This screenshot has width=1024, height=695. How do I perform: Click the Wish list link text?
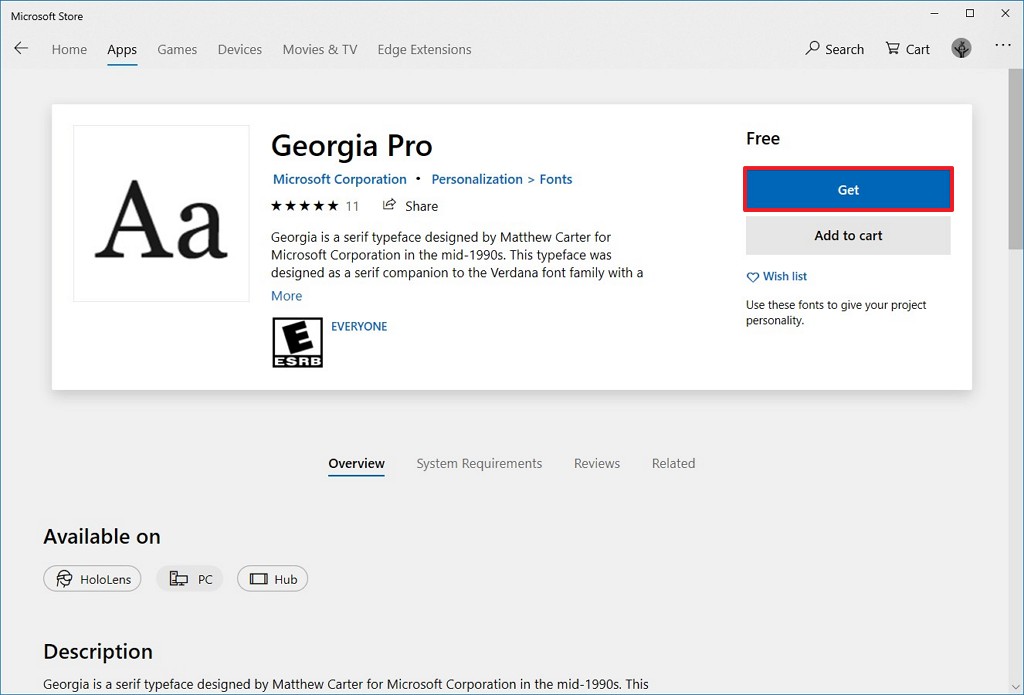click(x=785, y=276)
